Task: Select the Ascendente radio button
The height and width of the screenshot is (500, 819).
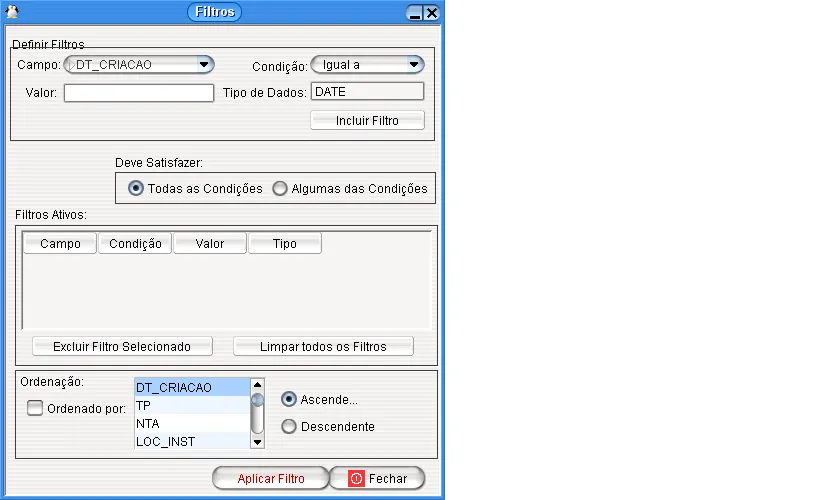Action: [x=288, y=399]
